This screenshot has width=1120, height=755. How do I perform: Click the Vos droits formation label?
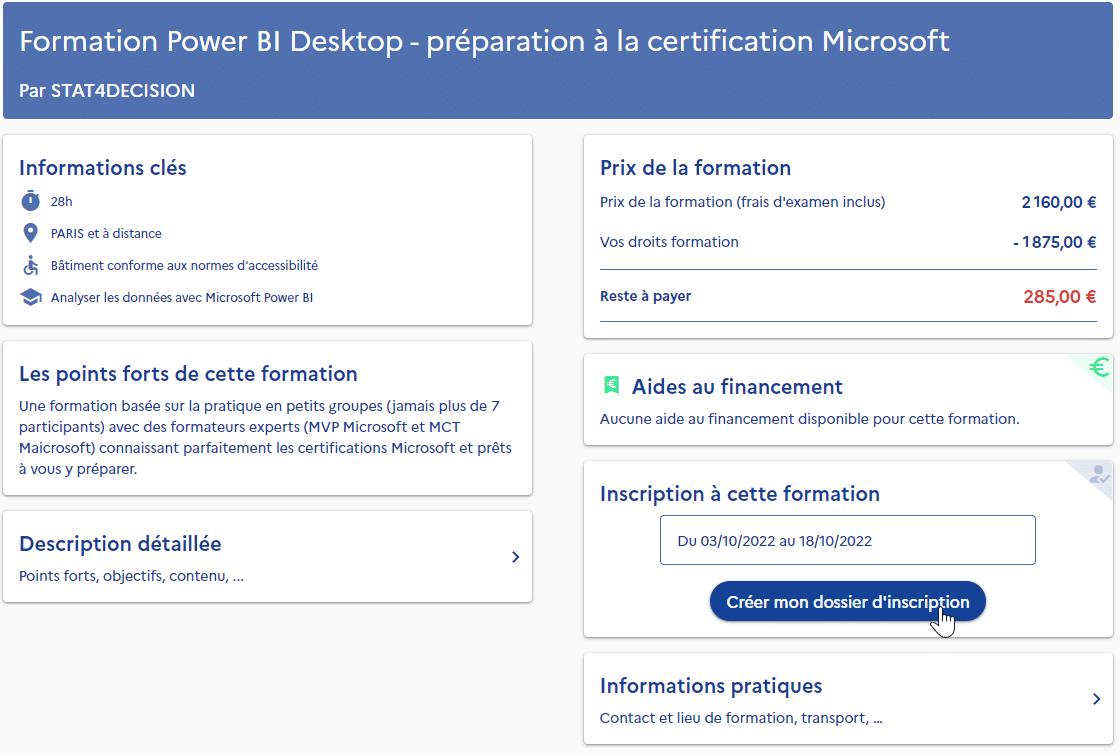669,242
